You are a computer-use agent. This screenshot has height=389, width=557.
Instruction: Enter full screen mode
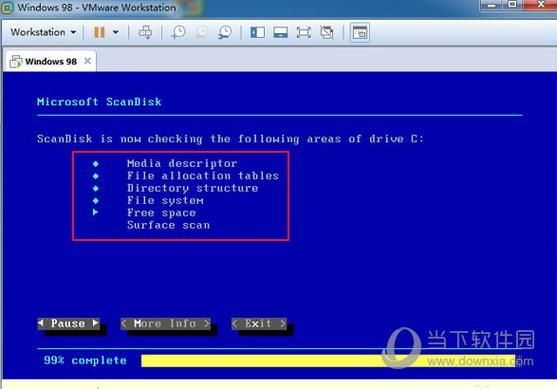[304, 32]
